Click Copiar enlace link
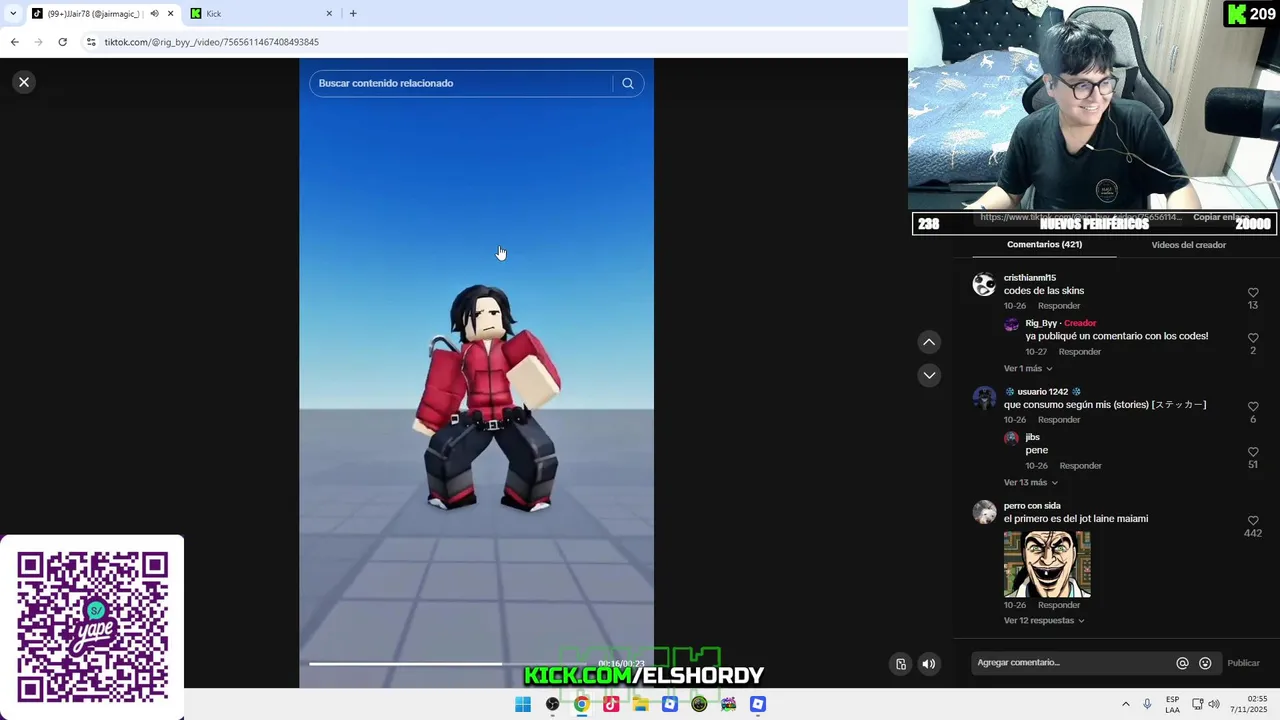Viewport: 1280px width, 720px height. [1221, 217]
